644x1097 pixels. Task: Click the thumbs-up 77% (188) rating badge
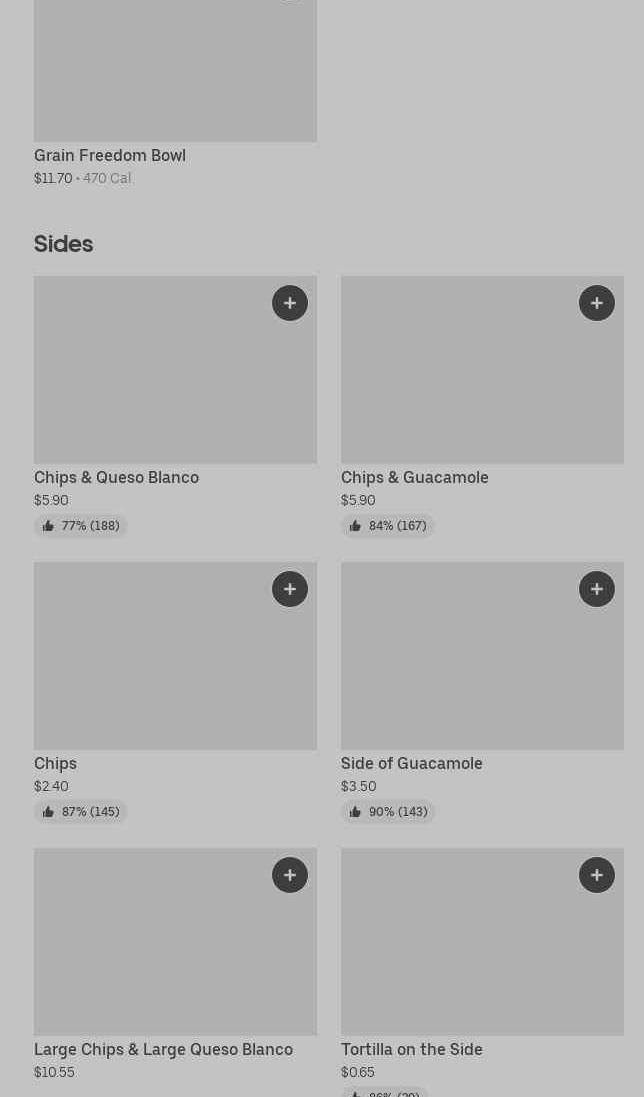point(81,526)
